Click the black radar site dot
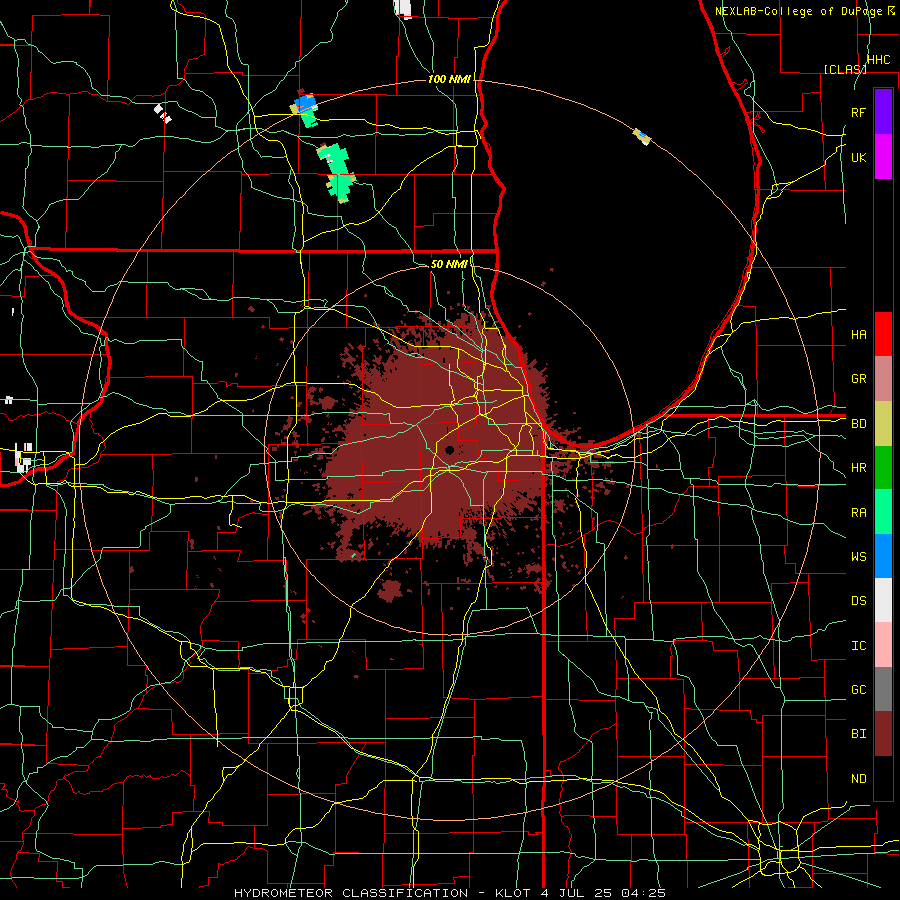 click(449, 450)
